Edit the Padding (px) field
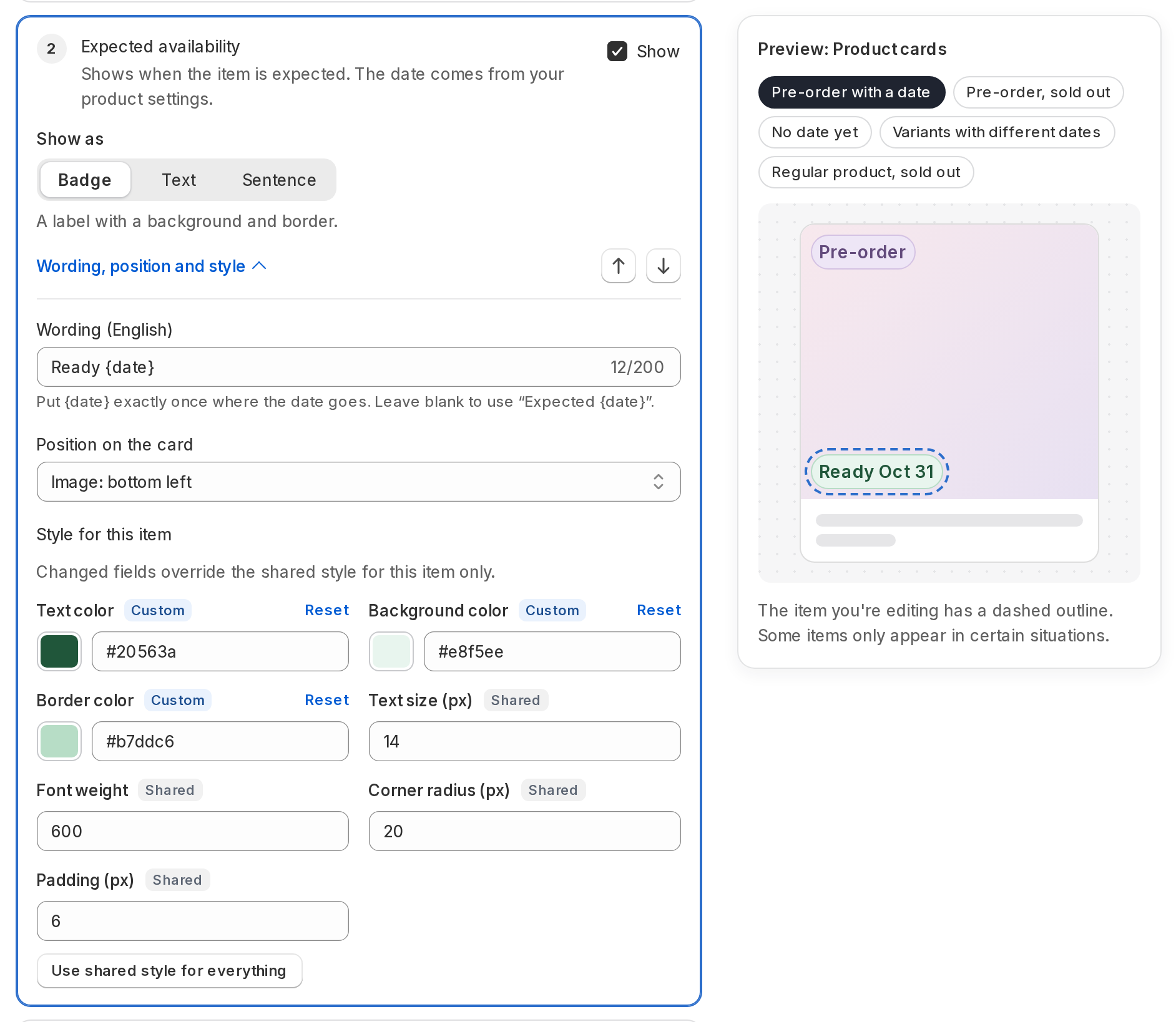 192,921
